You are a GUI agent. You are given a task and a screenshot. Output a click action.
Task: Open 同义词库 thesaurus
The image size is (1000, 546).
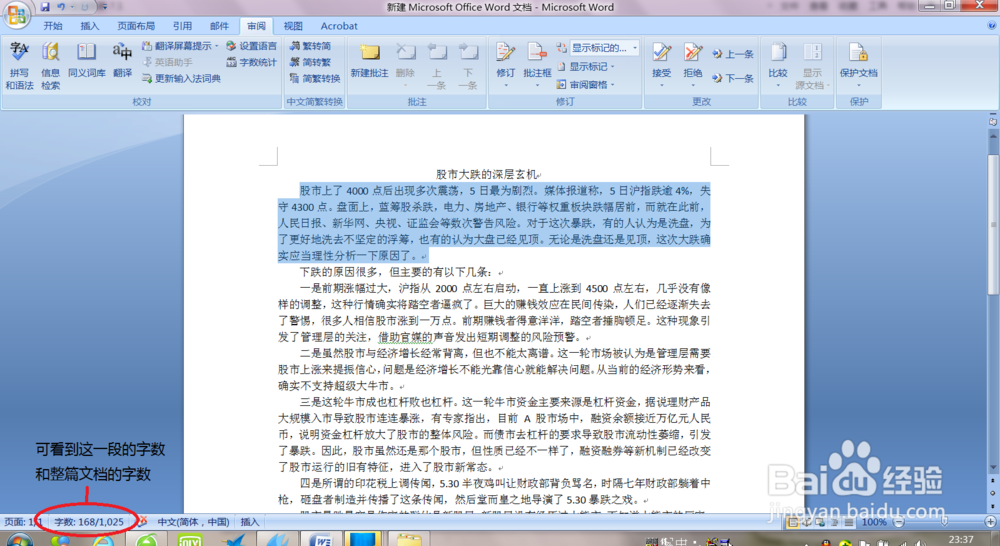tap(87, 60)
